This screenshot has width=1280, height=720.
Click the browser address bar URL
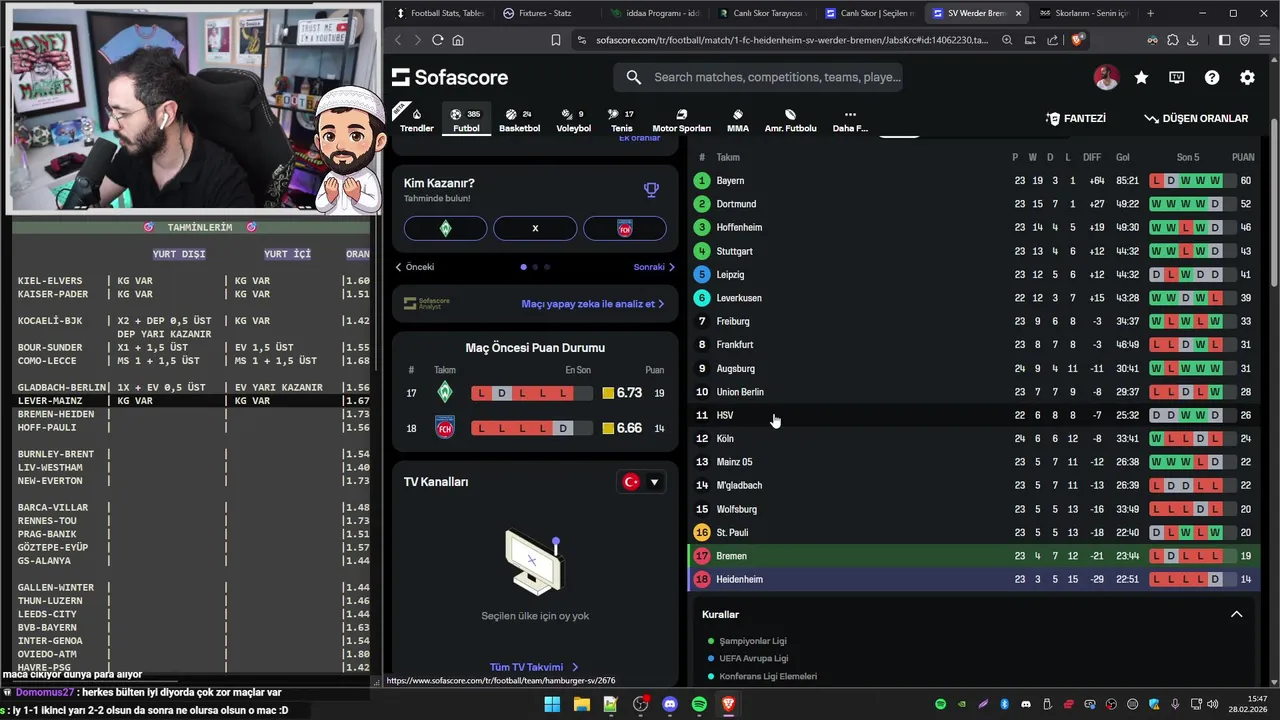coord(791,40)
